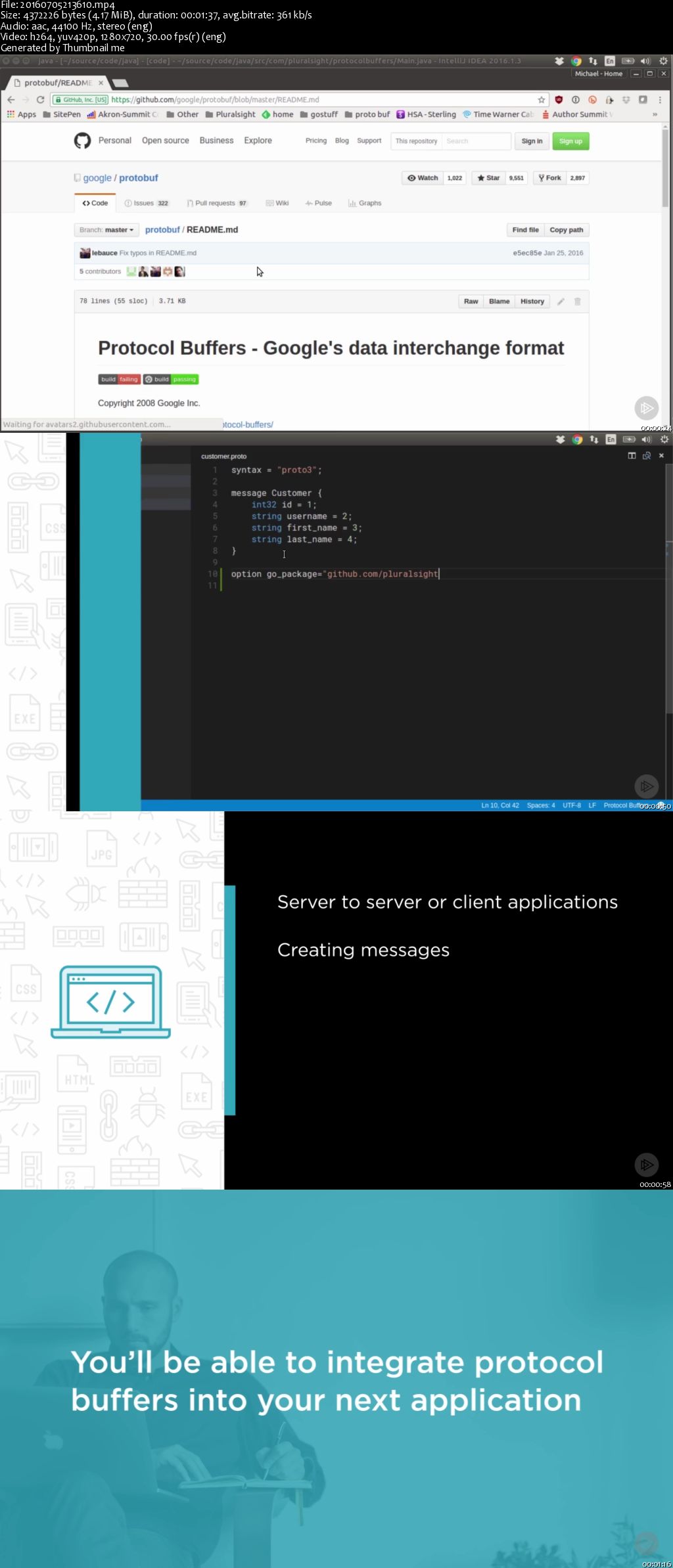Screen dimensions: 673x1568
Task: View the Raw file
Action: (x=471, y=302)
